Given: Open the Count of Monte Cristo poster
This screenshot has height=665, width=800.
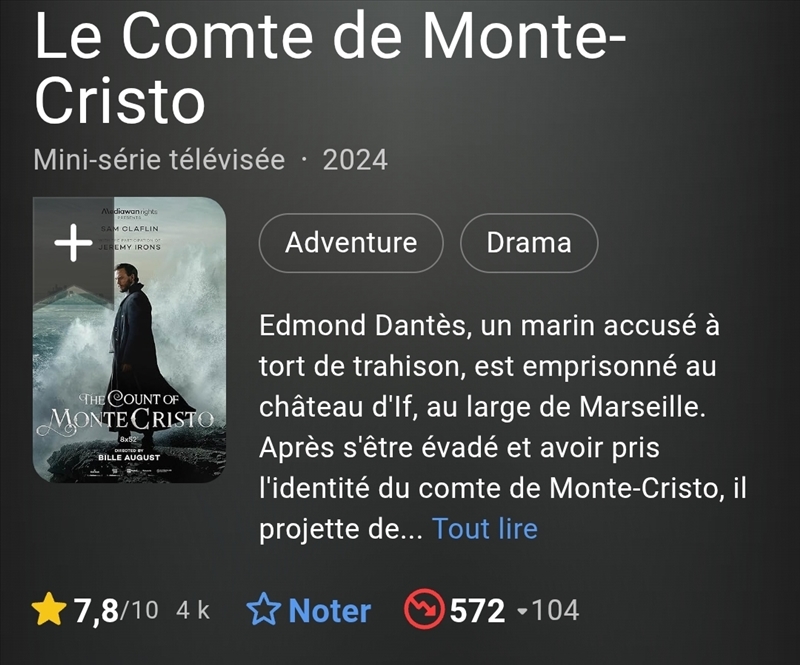Looking at the screenshot, I should click(130, 340).
